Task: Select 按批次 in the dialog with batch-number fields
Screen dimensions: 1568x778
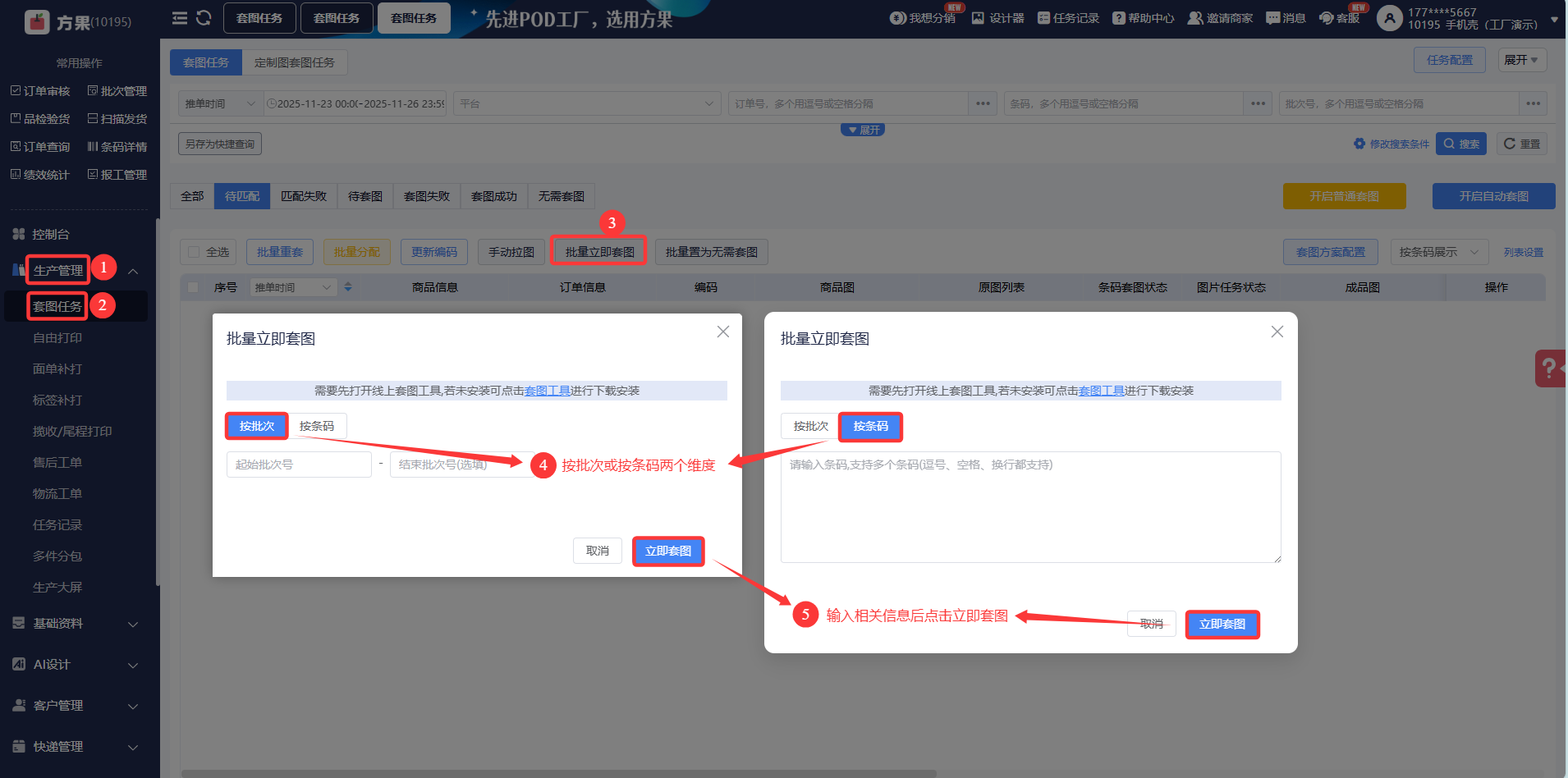Action: 257,426
